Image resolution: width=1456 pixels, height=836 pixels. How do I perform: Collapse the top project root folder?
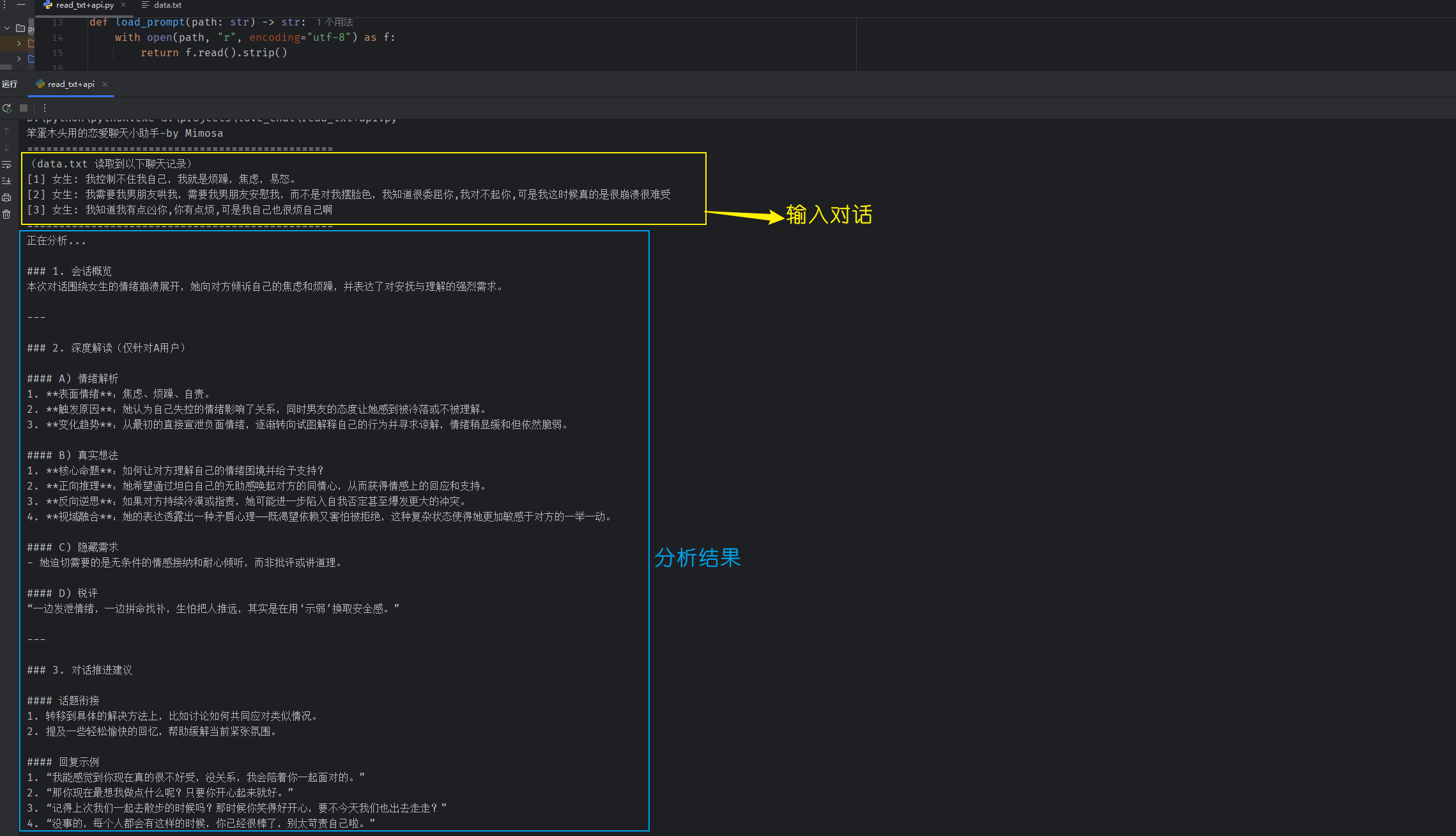click(7, 28)
